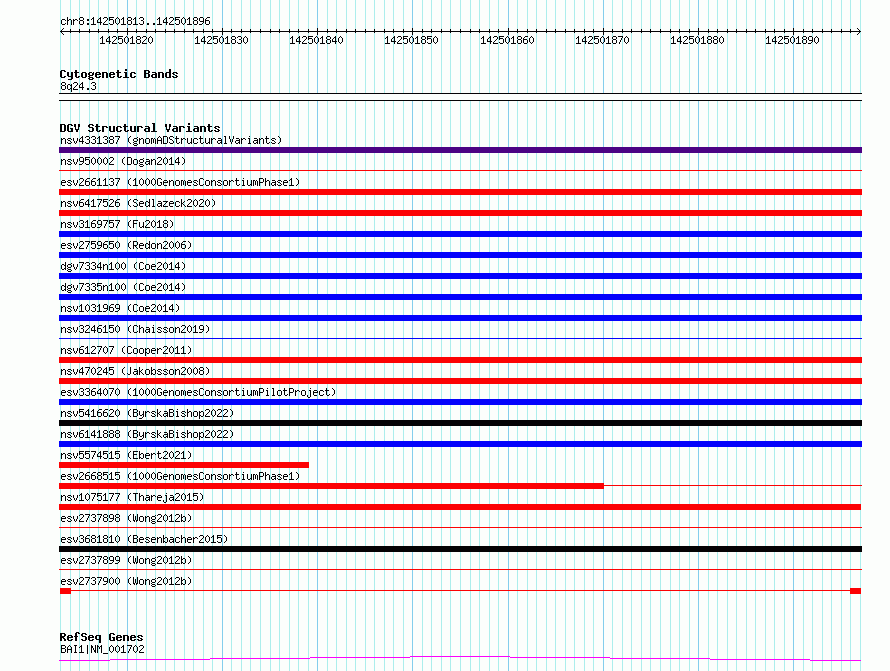The width and height of the screenshot is (890, 671).
Task: Open nsv6417526 (Sedlazeck2020) label
Action: (x=138, y=203)
